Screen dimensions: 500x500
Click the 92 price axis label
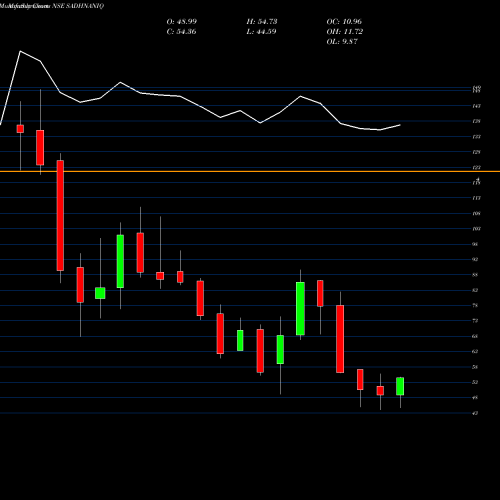pos(475,259)
